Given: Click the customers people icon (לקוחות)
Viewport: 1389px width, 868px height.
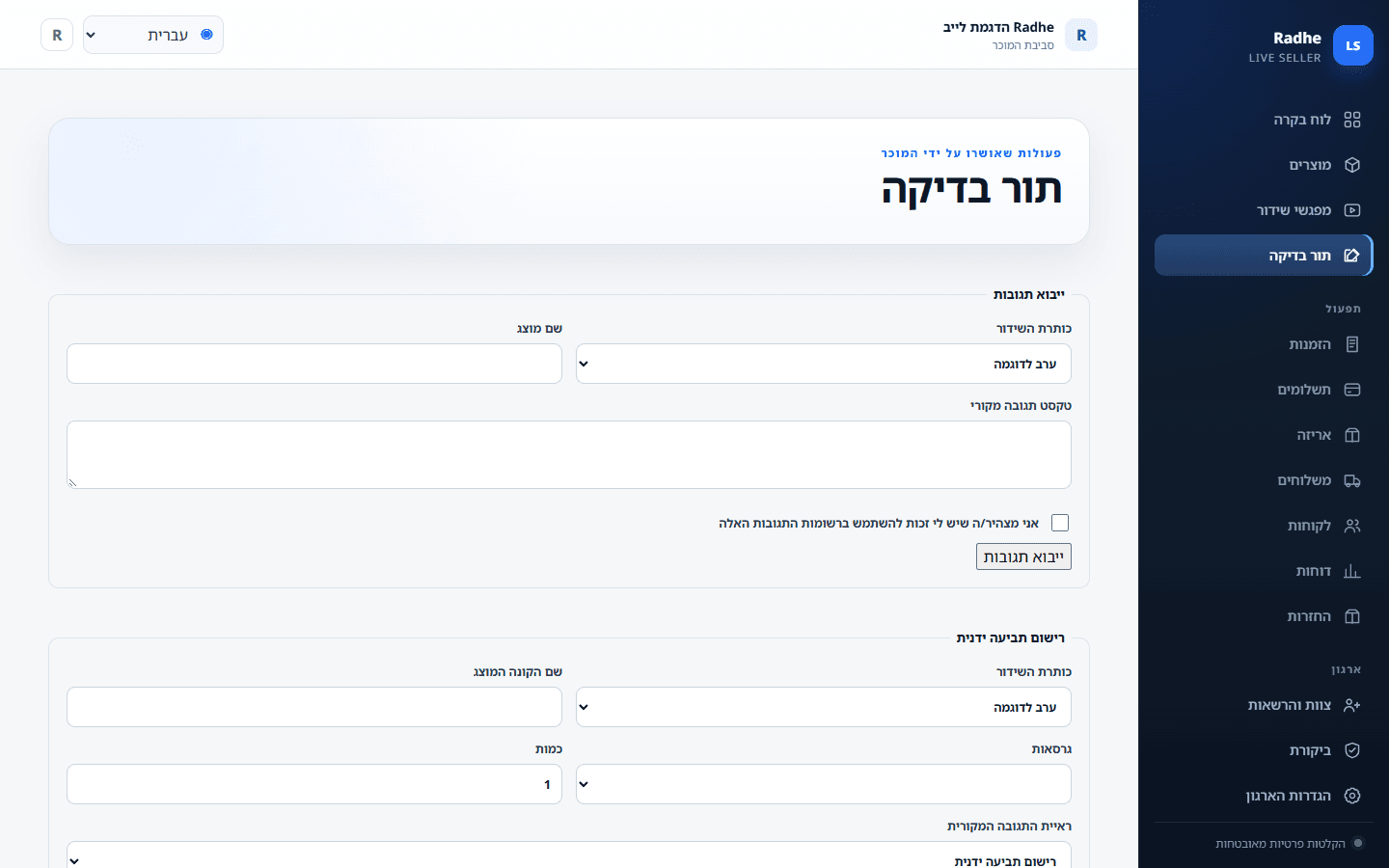Looking at the screenshot, I should pos(1352,526).
